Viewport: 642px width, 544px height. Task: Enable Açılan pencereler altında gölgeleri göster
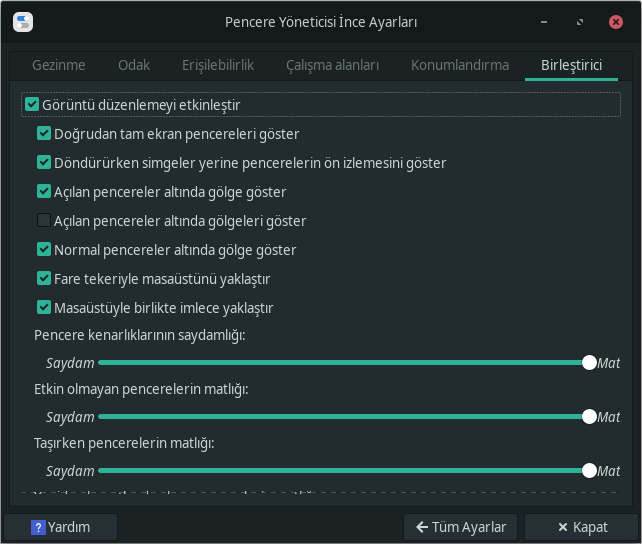[x=44, y=220]
